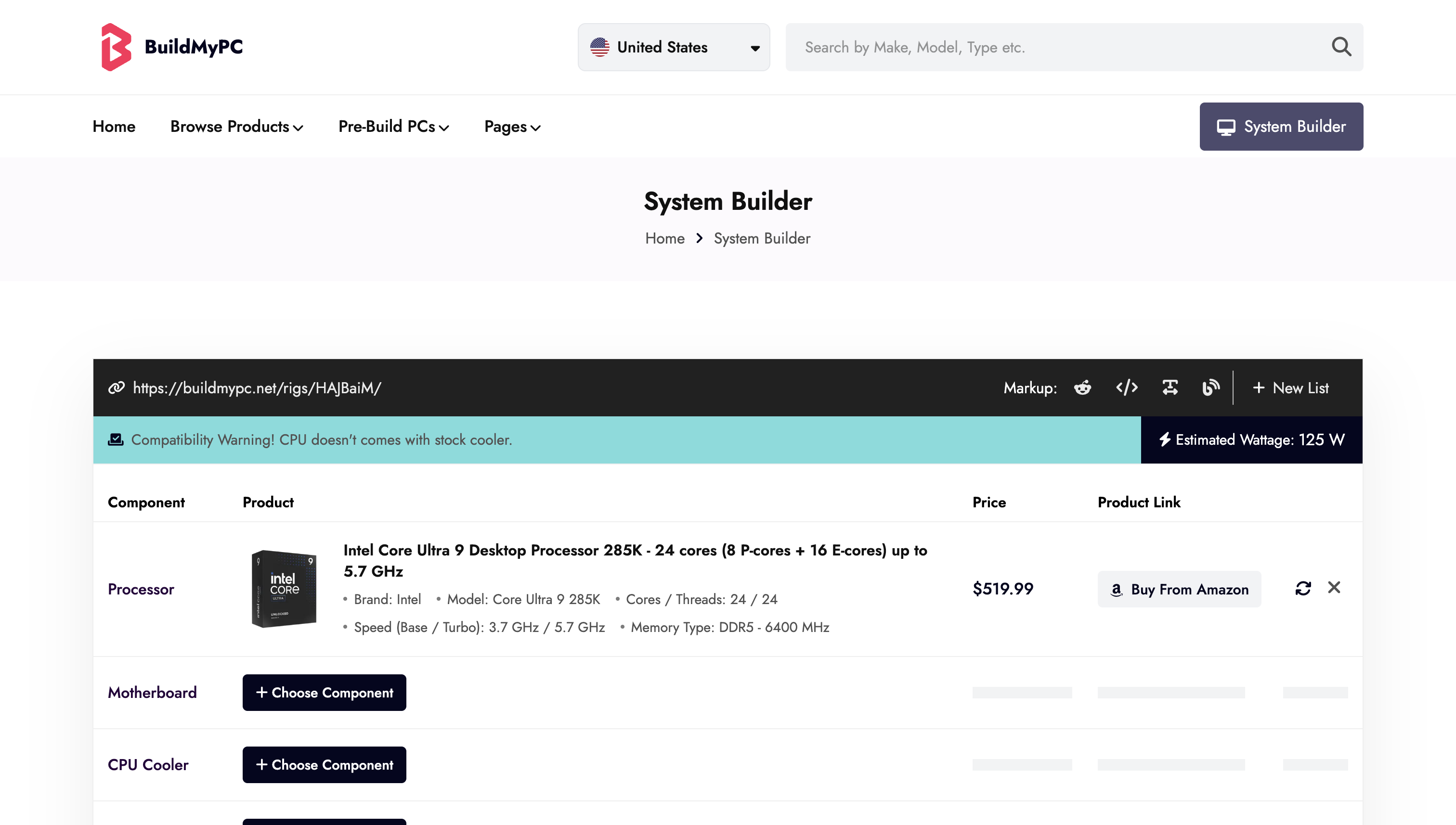Open the United States country dropdown

click(673, 47)
